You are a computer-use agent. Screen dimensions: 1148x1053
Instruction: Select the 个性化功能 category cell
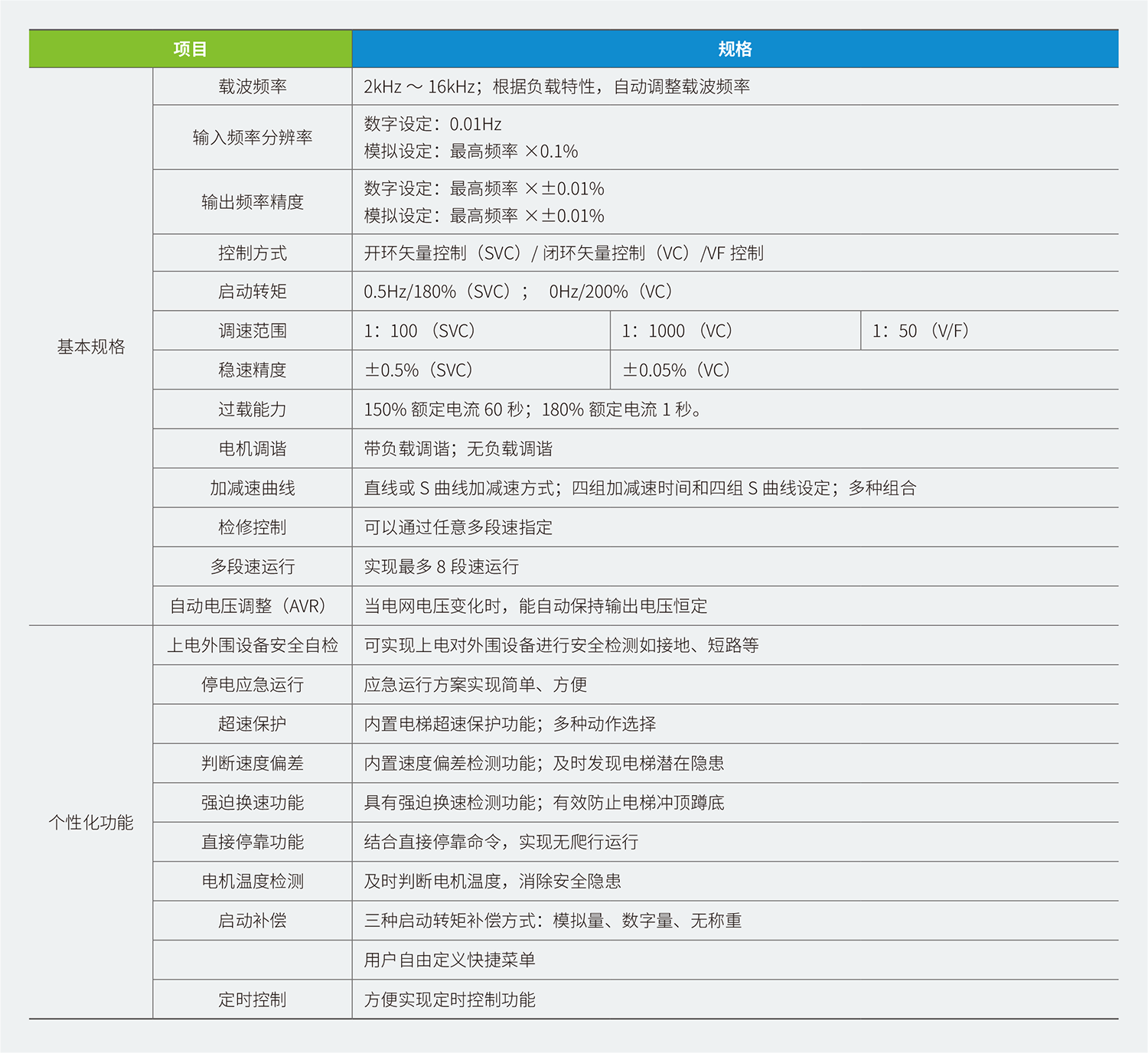pos(91,823)
